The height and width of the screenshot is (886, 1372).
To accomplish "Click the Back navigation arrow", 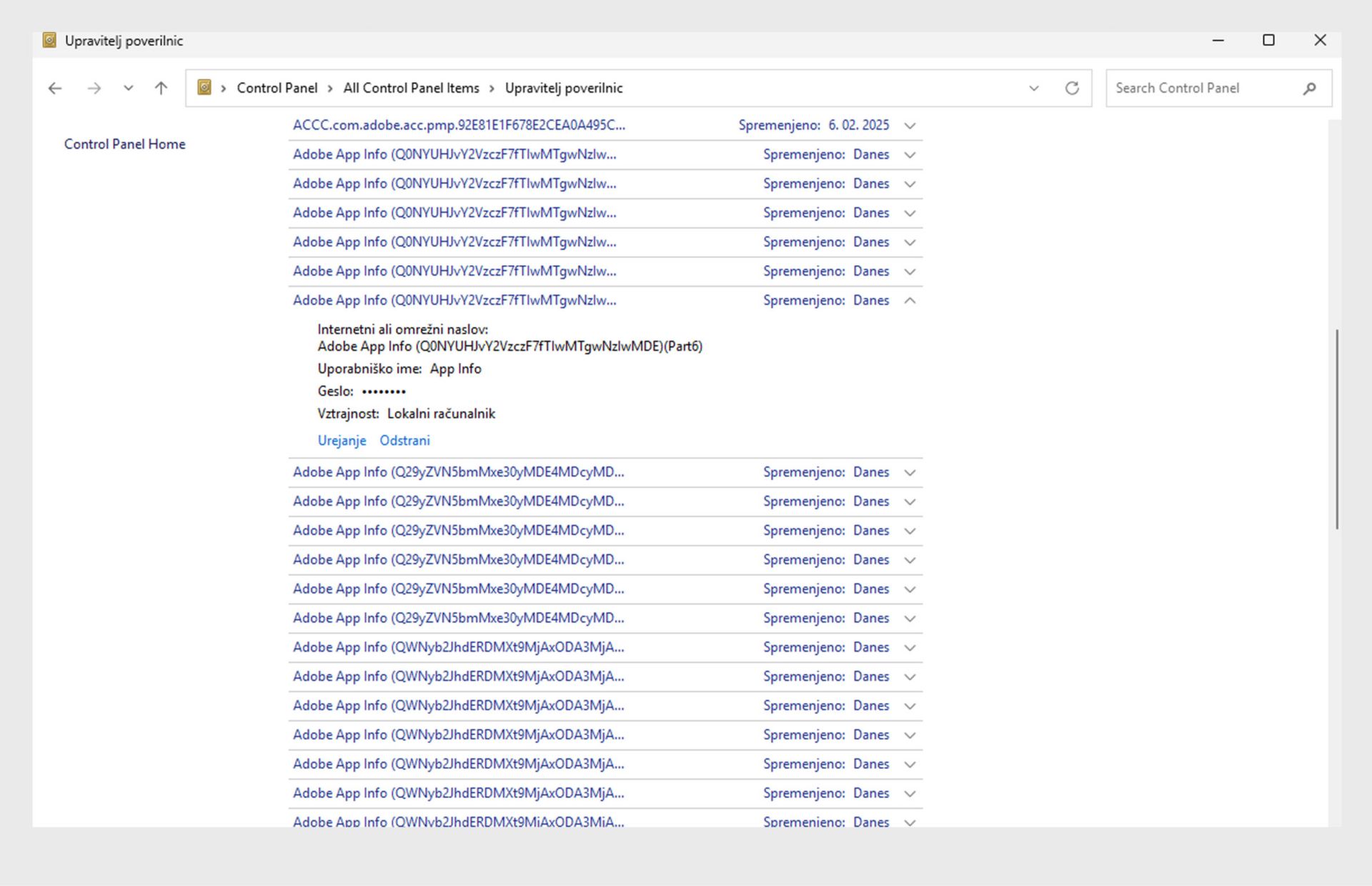I will [x=55, y=89].
